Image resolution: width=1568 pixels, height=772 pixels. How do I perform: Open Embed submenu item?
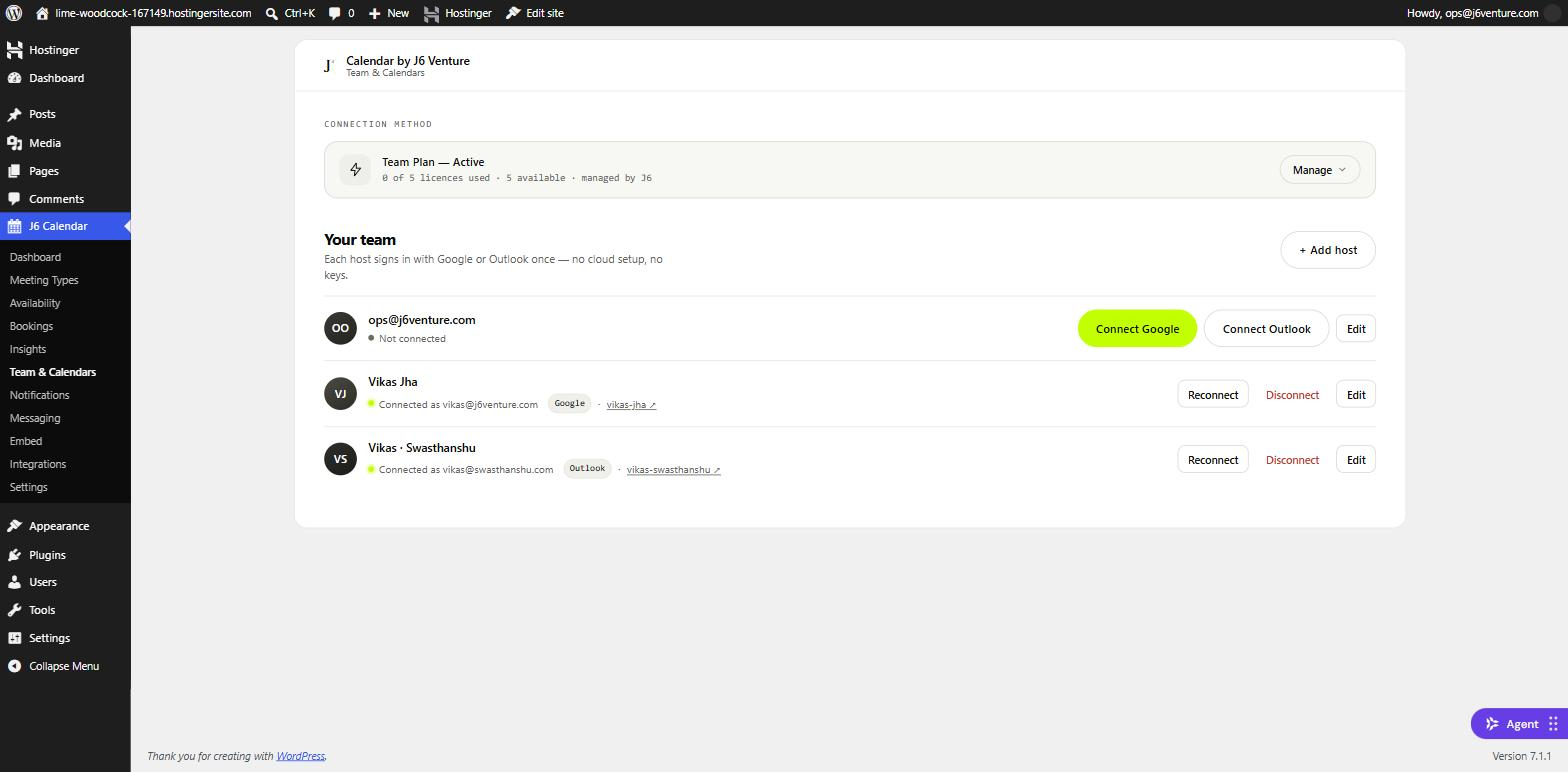26,441
